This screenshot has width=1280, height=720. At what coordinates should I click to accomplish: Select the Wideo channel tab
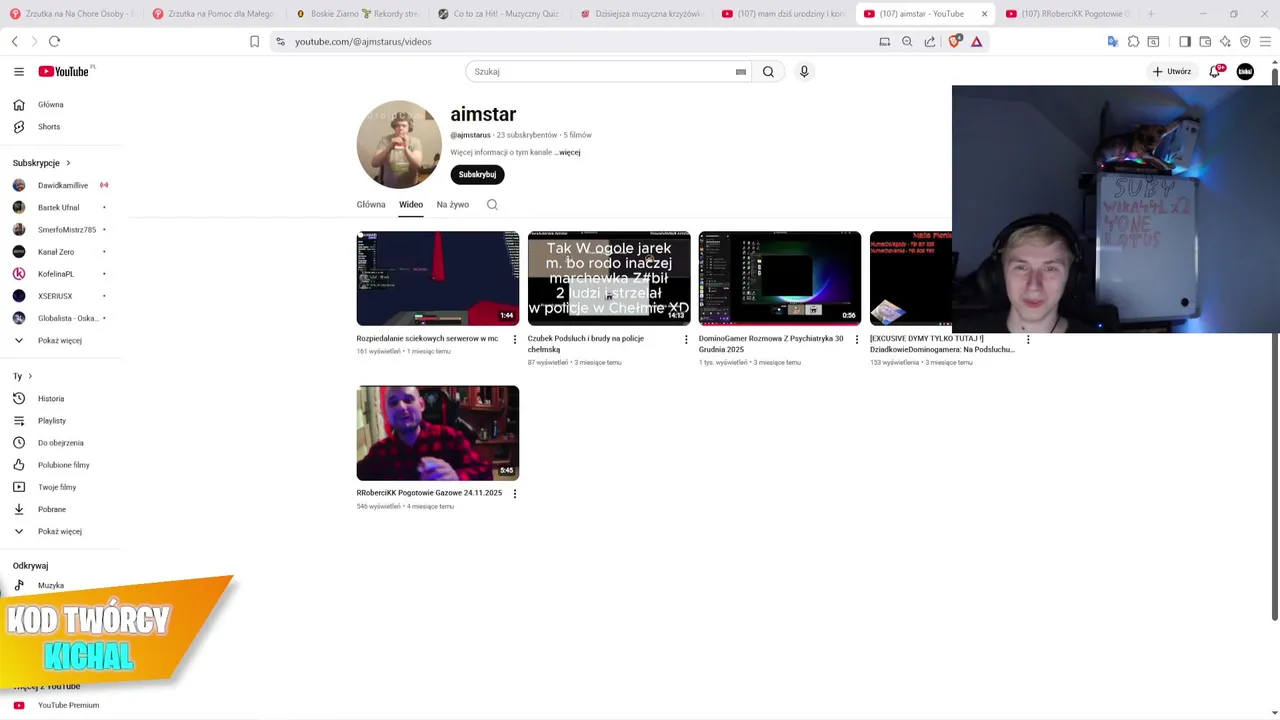coord(411,204)
